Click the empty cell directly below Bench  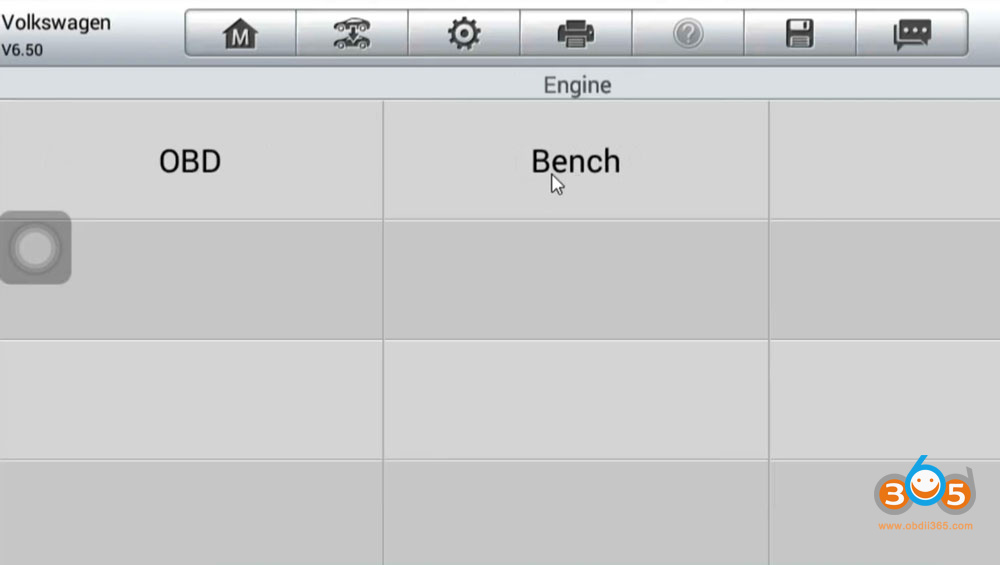coord(575,280)
